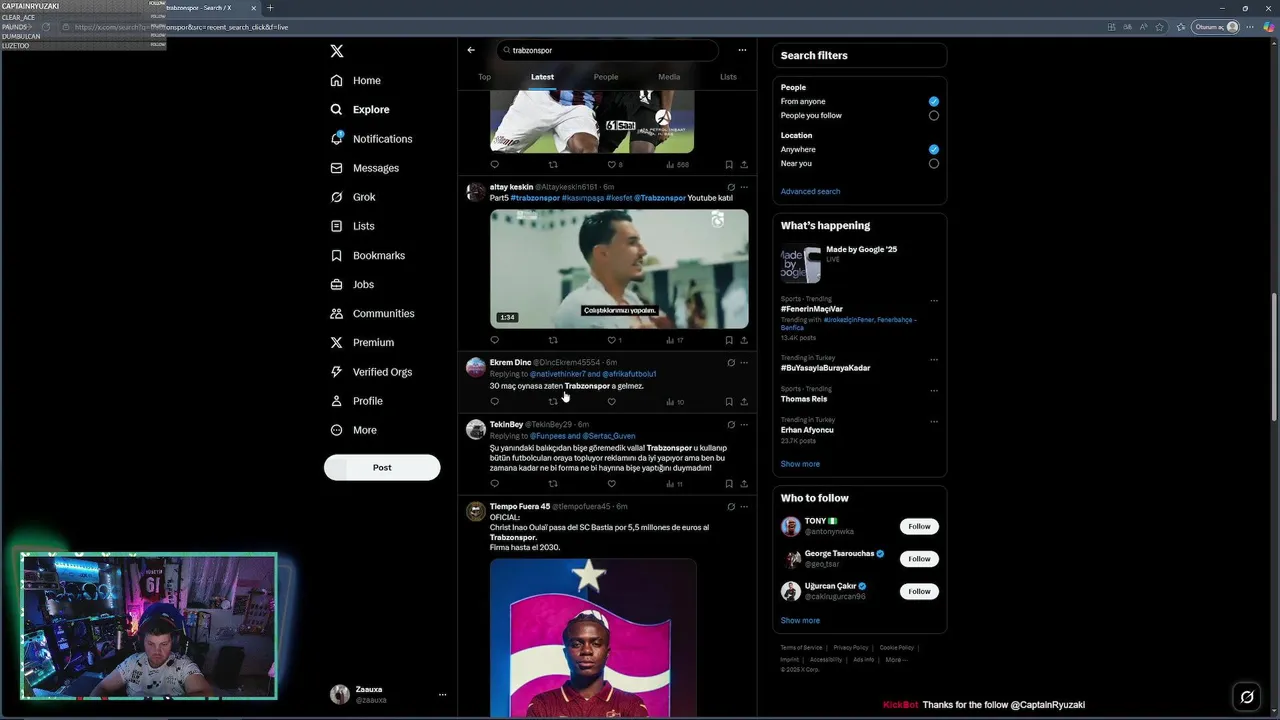Select People you follow filter
Viewport: 1280px width, 720px height.
933,115
